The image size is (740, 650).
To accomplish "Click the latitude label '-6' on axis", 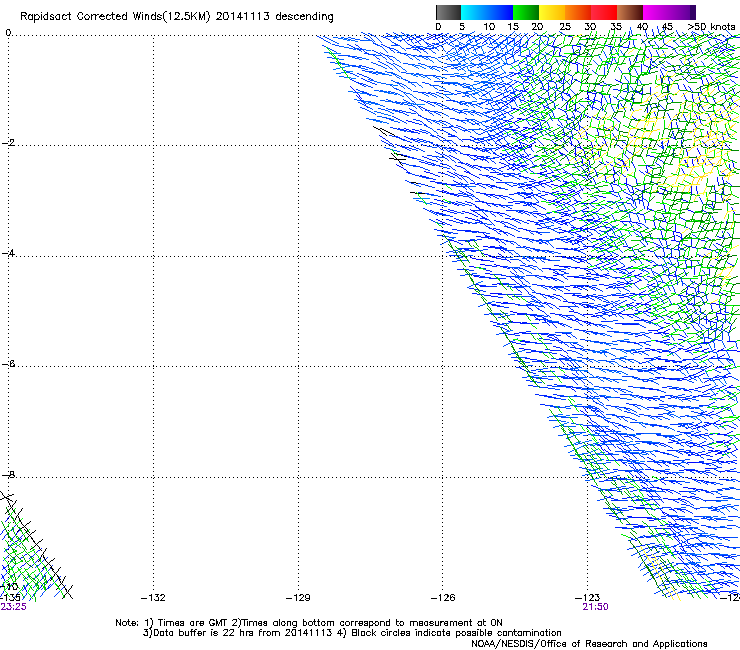I will click(x=8, y=364).
